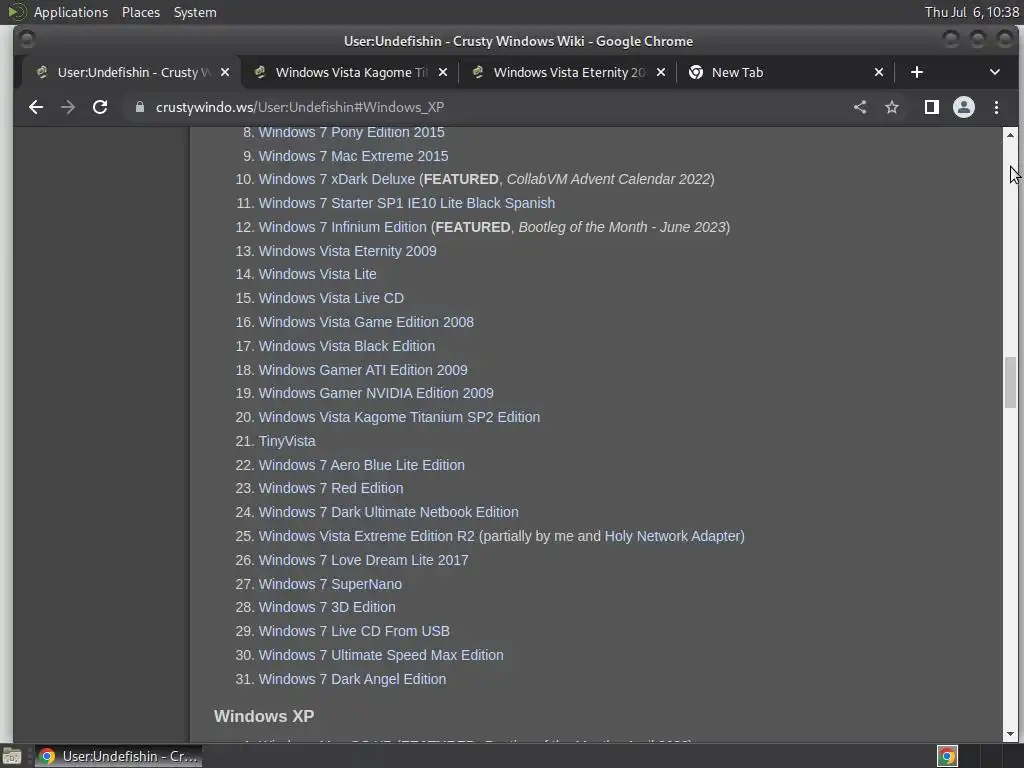Open Windows 7 Love Dream Lite 2017 link
The image size is (1024, 768).
[x=363, y=560]
